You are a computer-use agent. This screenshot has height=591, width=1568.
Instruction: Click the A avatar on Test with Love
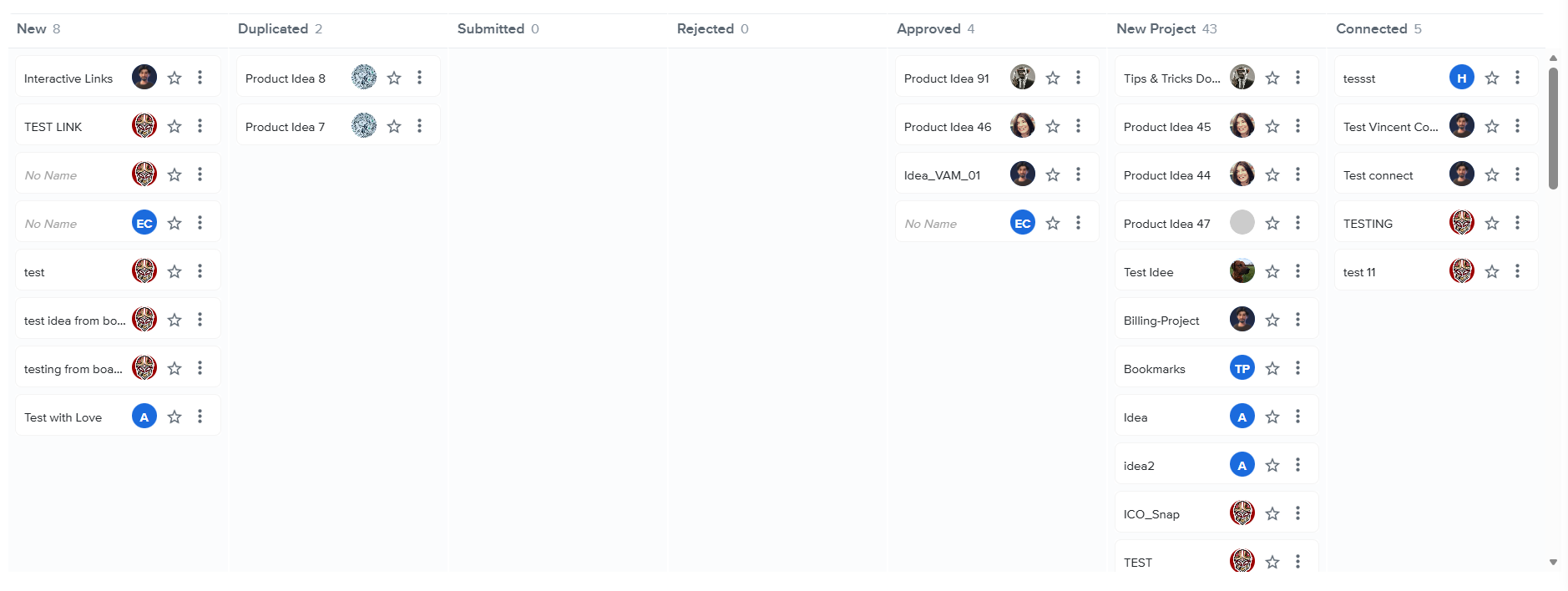pos(144,417)
